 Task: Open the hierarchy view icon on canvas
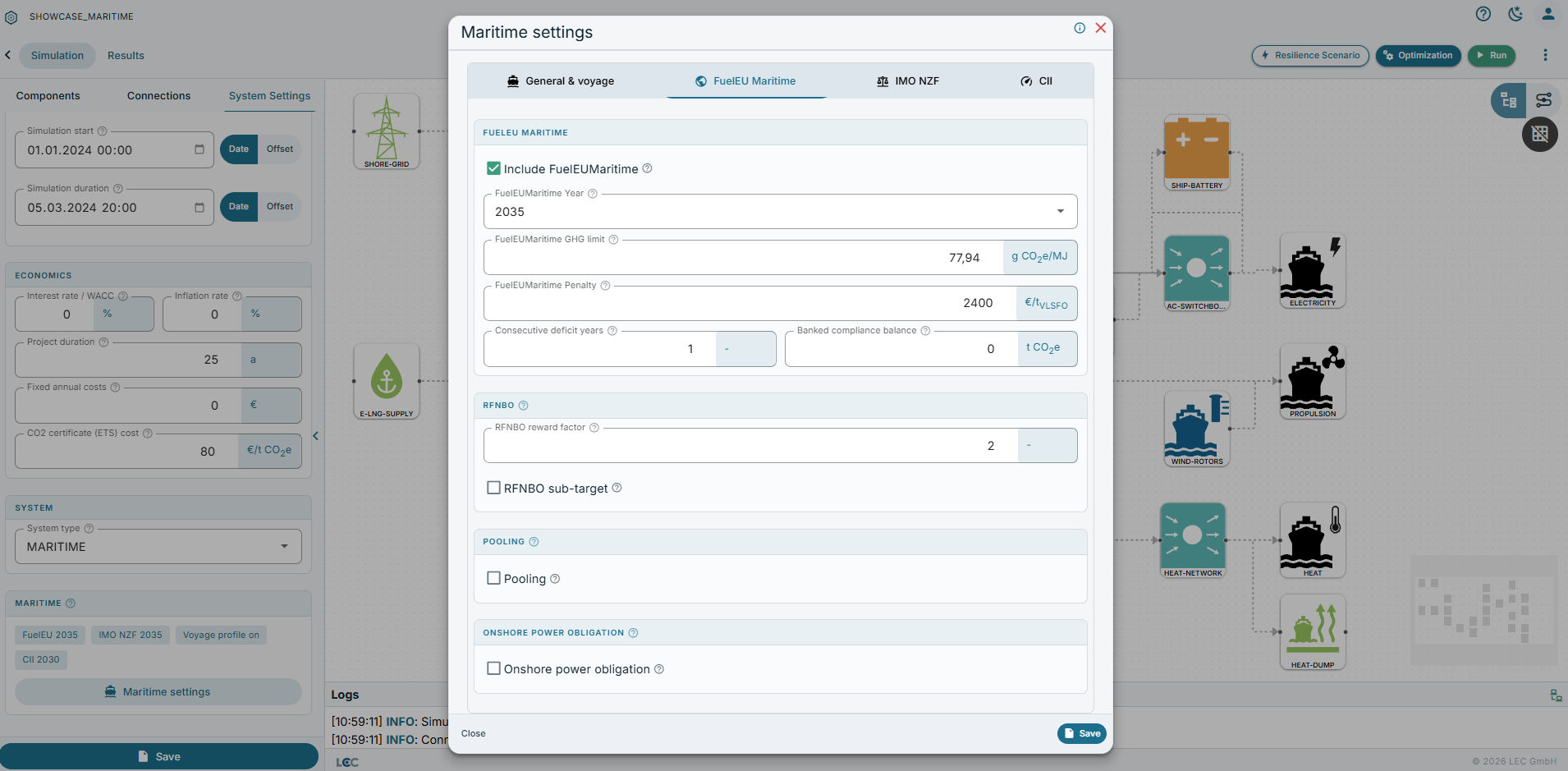point(1509,100)
